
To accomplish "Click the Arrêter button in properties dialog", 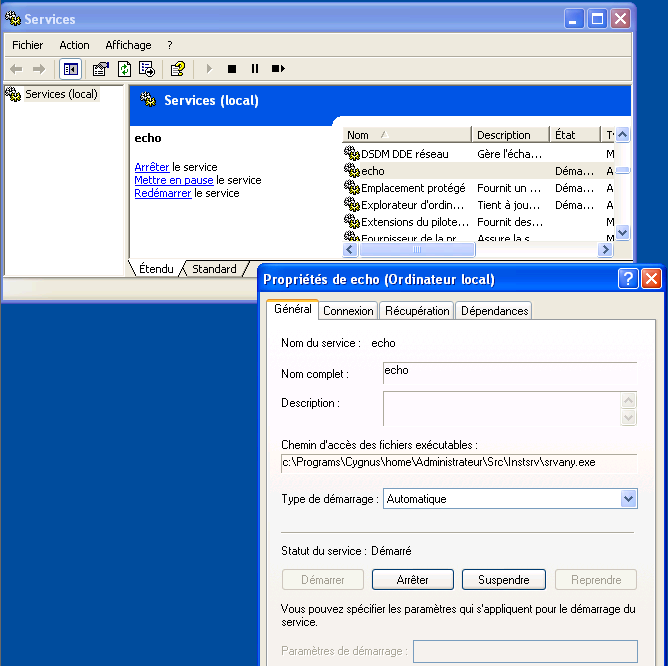I will tap(412, 580).
